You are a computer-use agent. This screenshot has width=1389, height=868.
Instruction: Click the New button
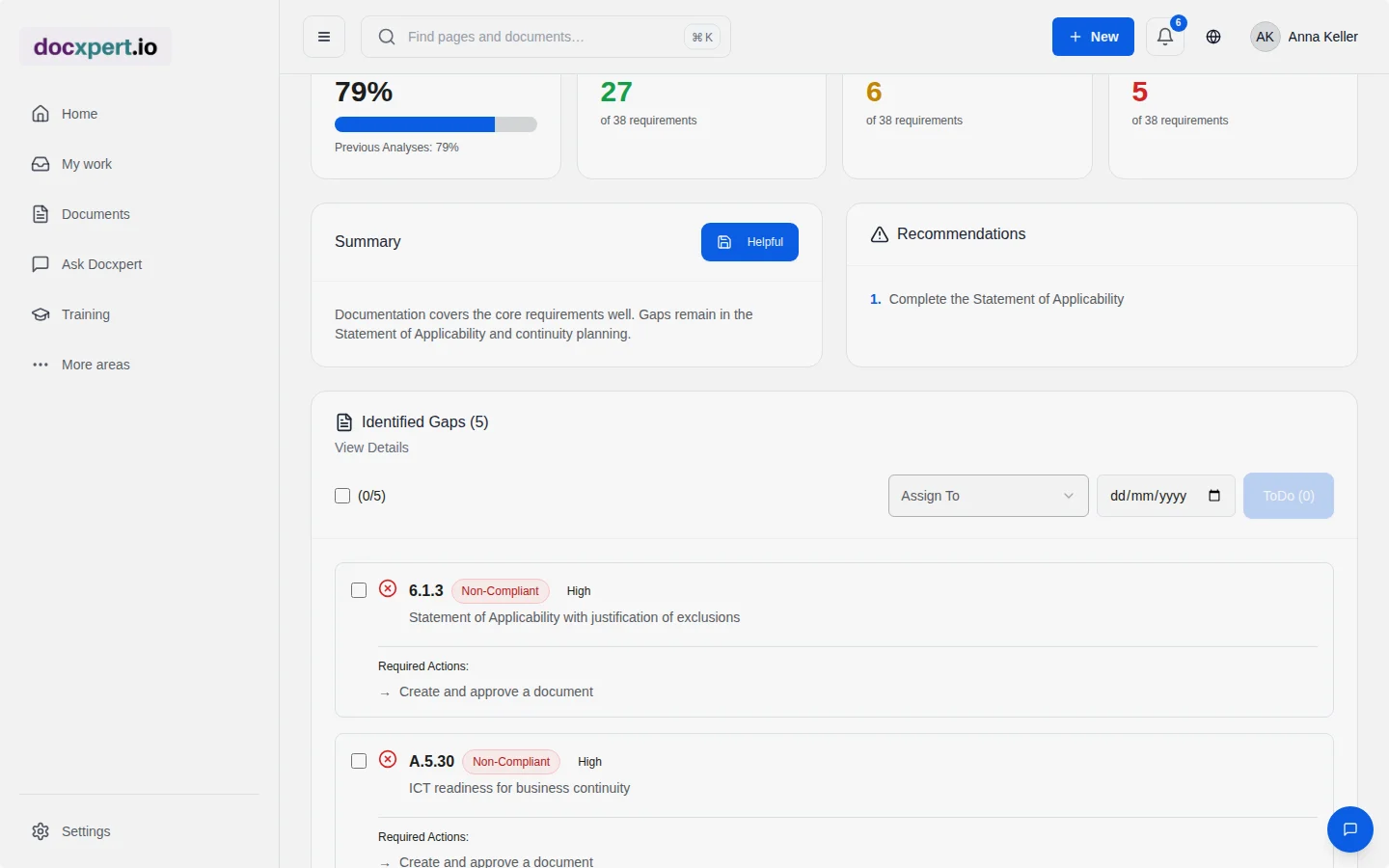[x=1093, y=37]
